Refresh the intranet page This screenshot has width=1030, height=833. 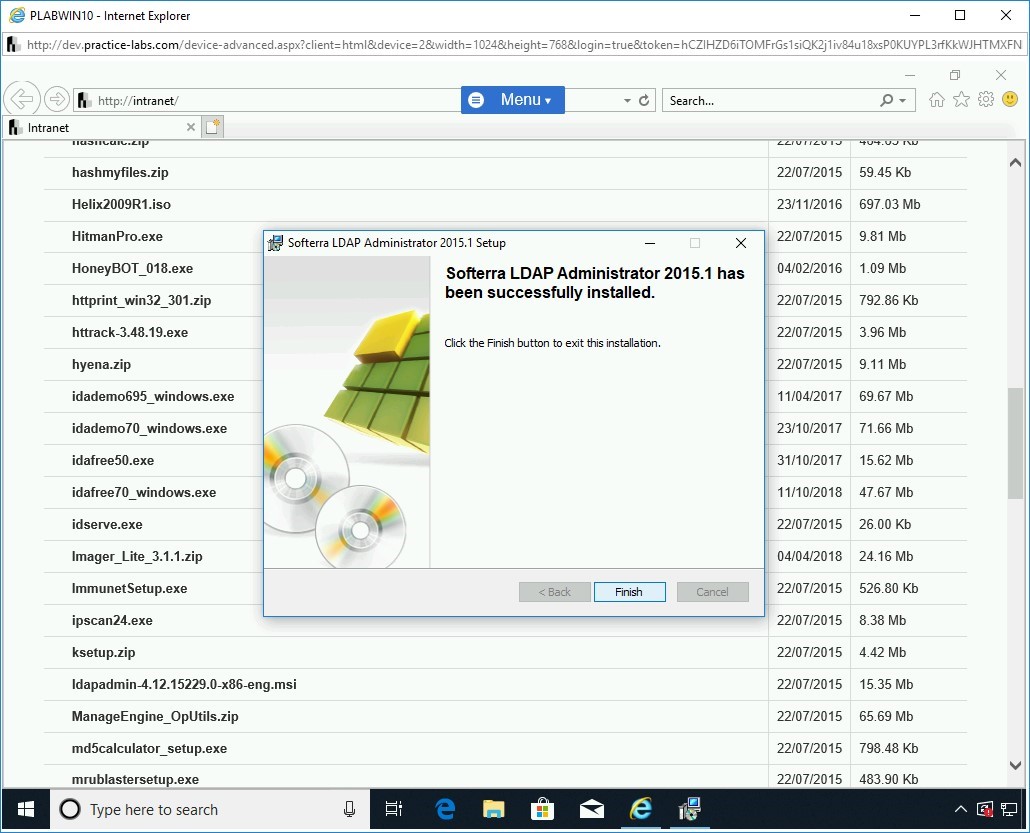[644, 101]
